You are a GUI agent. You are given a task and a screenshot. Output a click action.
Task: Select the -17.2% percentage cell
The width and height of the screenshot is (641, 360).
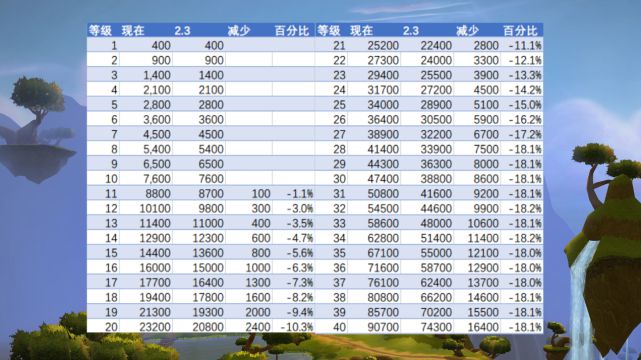[x=525, y=134]
